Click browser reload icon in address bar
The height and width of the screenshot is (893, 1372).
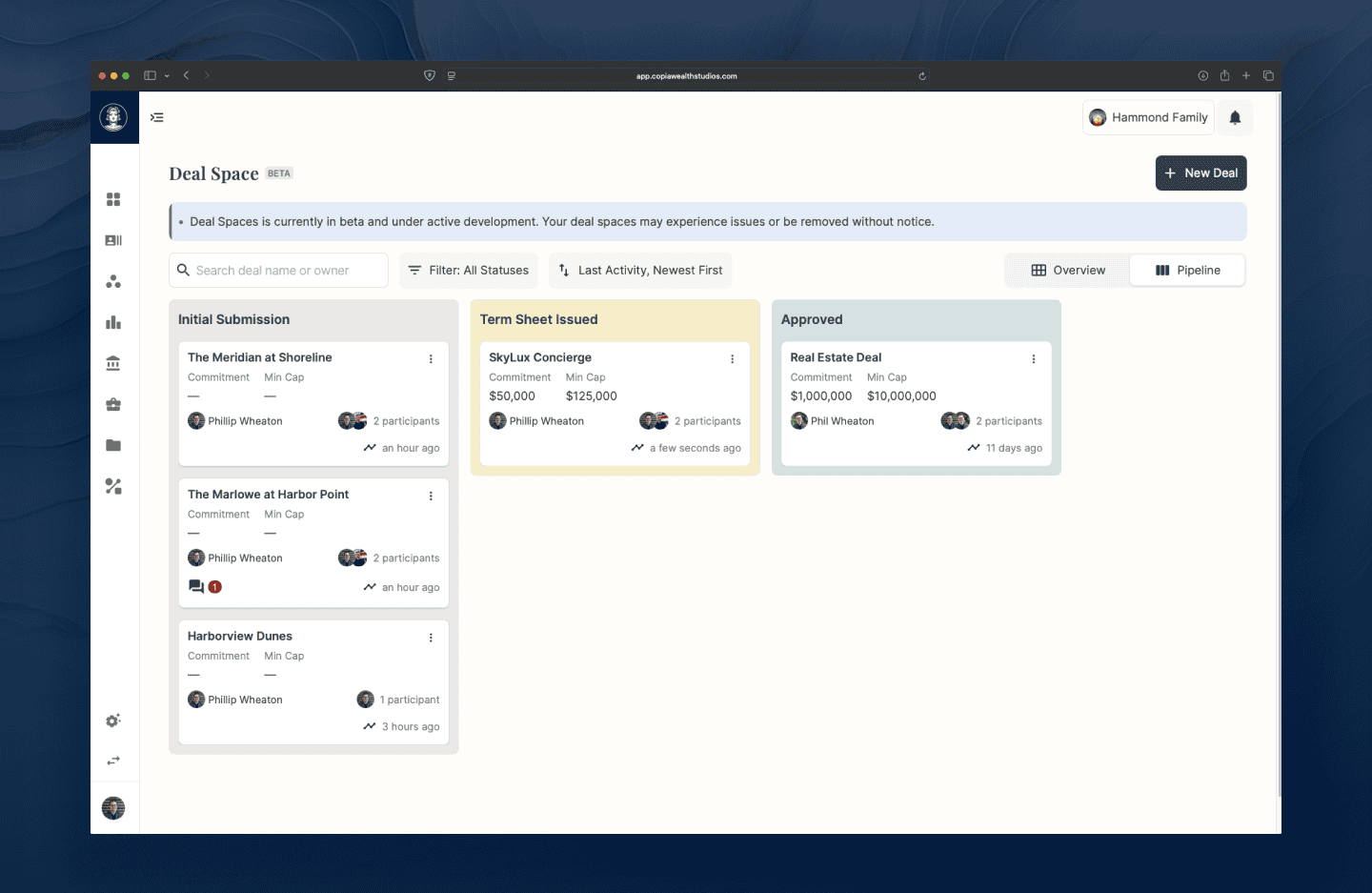point(922,76)
